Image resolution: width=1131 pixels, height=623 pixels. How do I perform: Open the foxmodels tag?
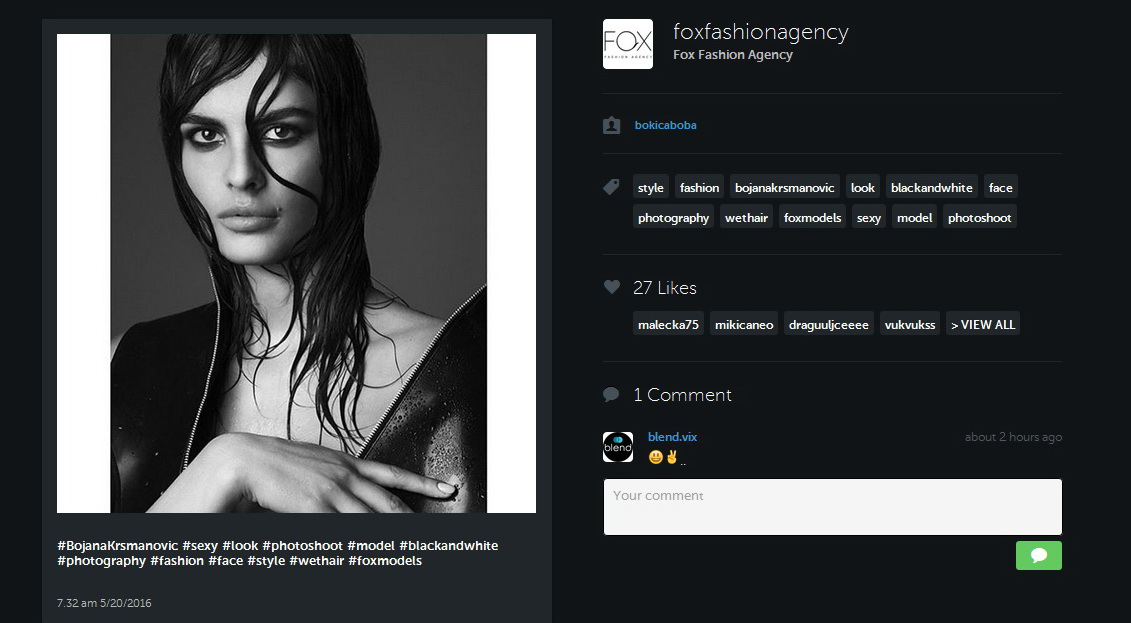[x=812, y=218]
